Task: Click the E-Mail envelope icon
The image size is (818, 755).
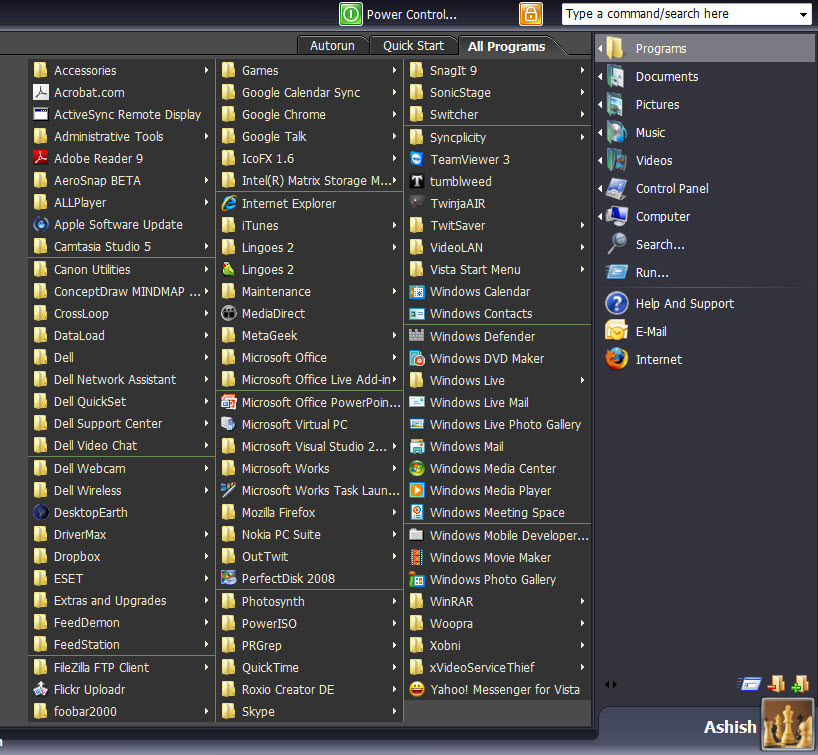Action: [617, 331]
